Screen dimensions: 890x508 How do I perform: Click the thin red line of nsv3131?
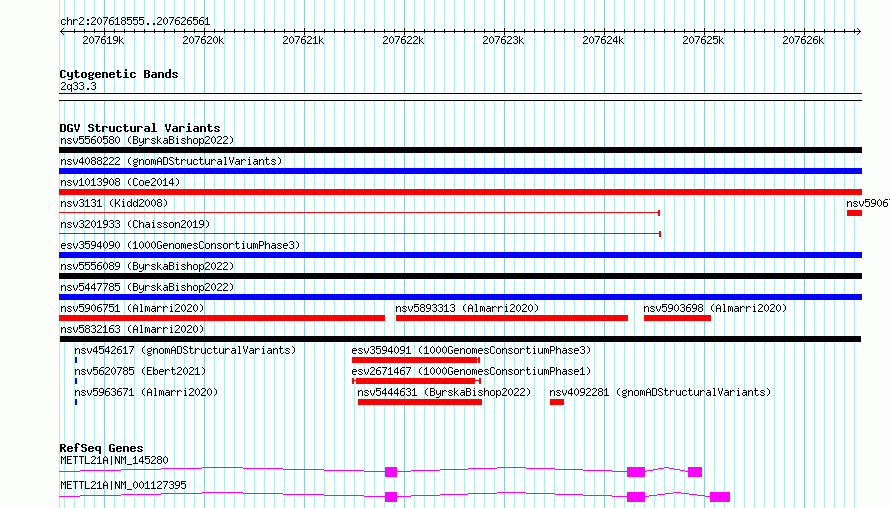(x=359, y=213)
